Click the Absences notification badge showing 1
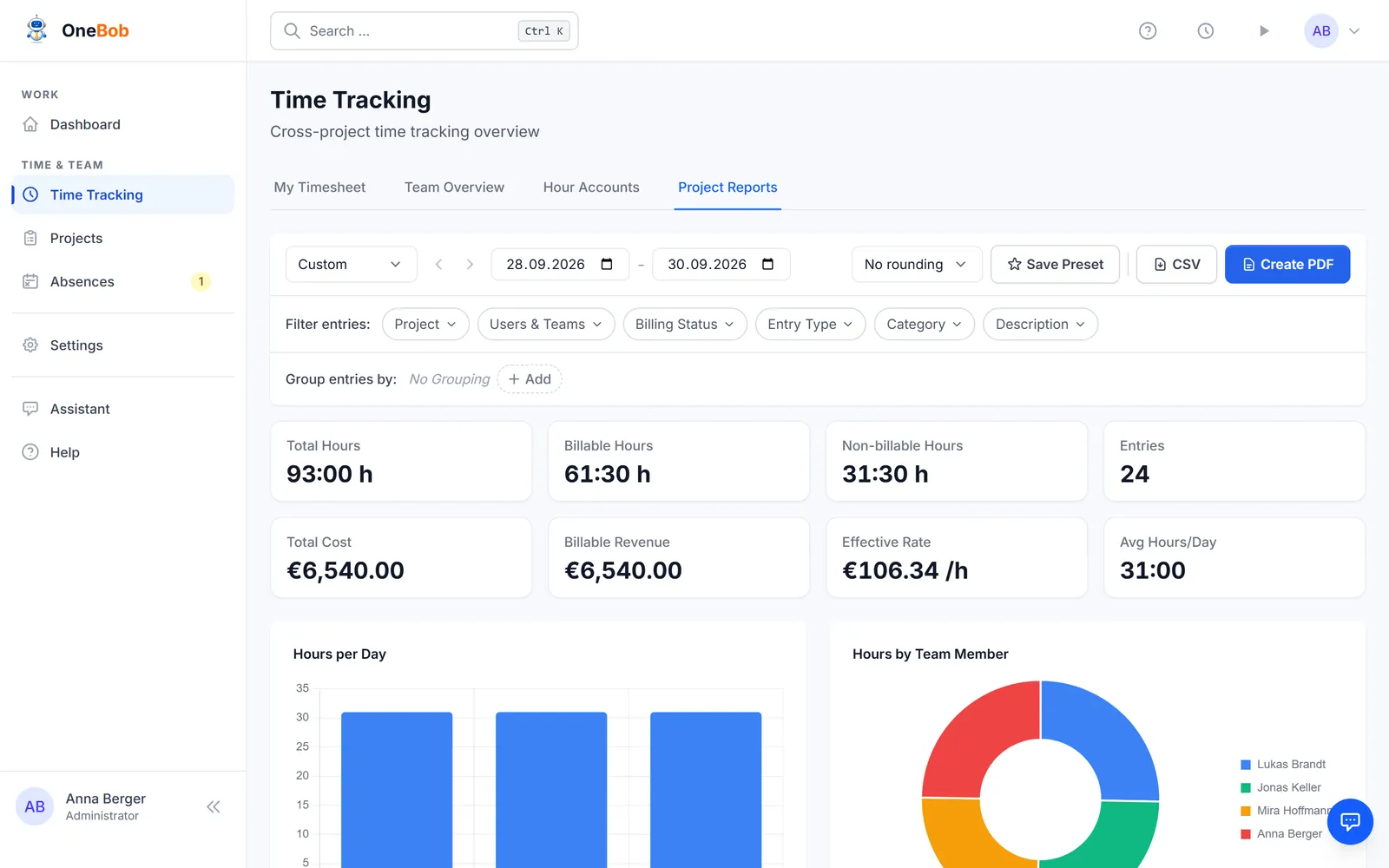 [x=201, y=281]
